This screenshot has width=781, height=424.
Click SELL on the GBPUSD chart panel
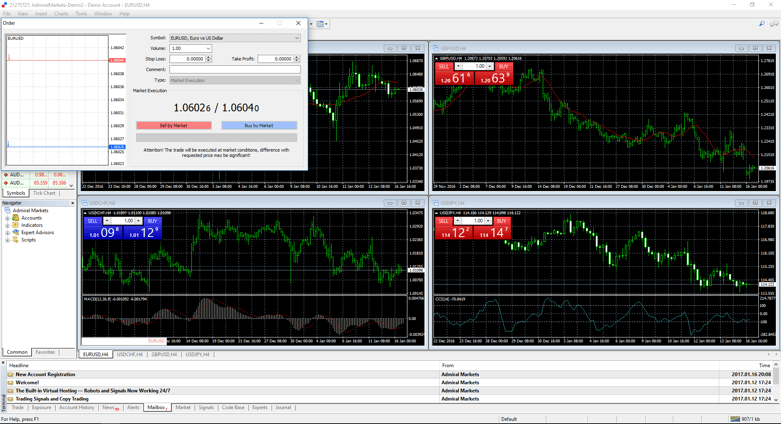(444, 66)
